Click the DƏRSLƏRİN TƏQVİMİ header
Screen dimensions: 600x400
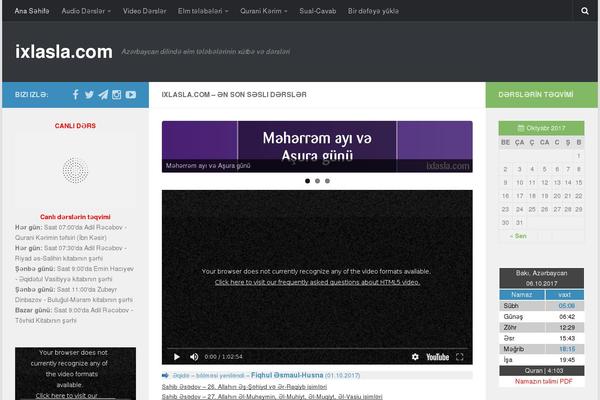(536, 95)
